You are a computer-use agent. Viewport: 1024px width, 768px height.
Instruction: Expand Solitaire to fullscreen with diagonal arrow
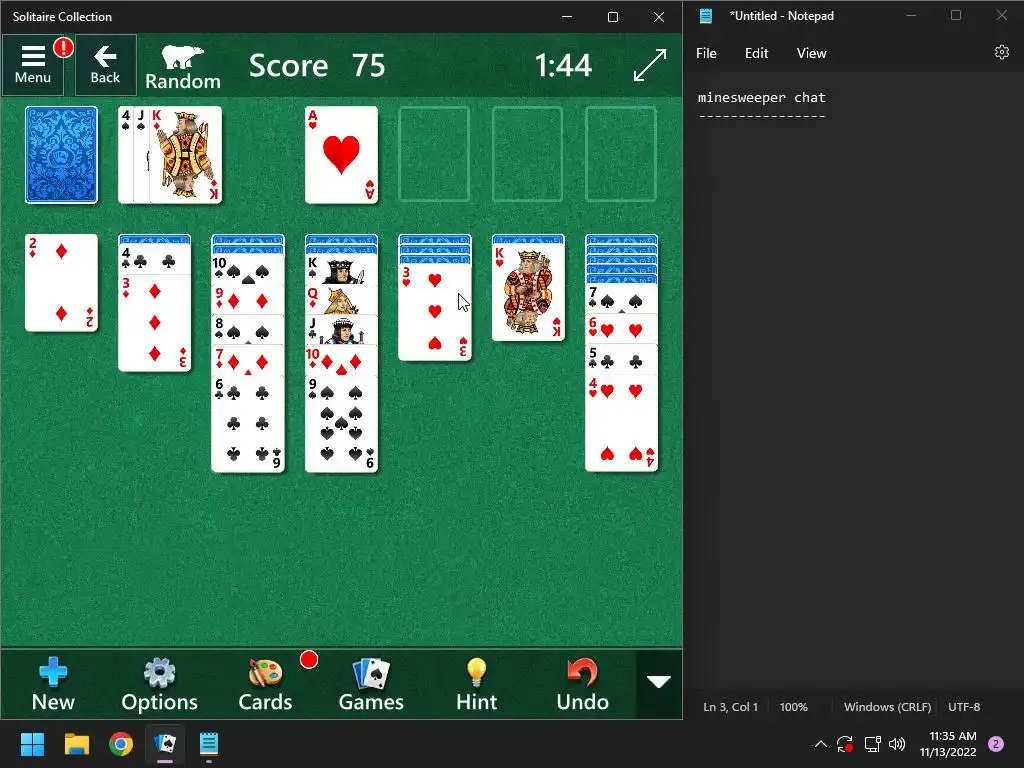click(650, 65)
